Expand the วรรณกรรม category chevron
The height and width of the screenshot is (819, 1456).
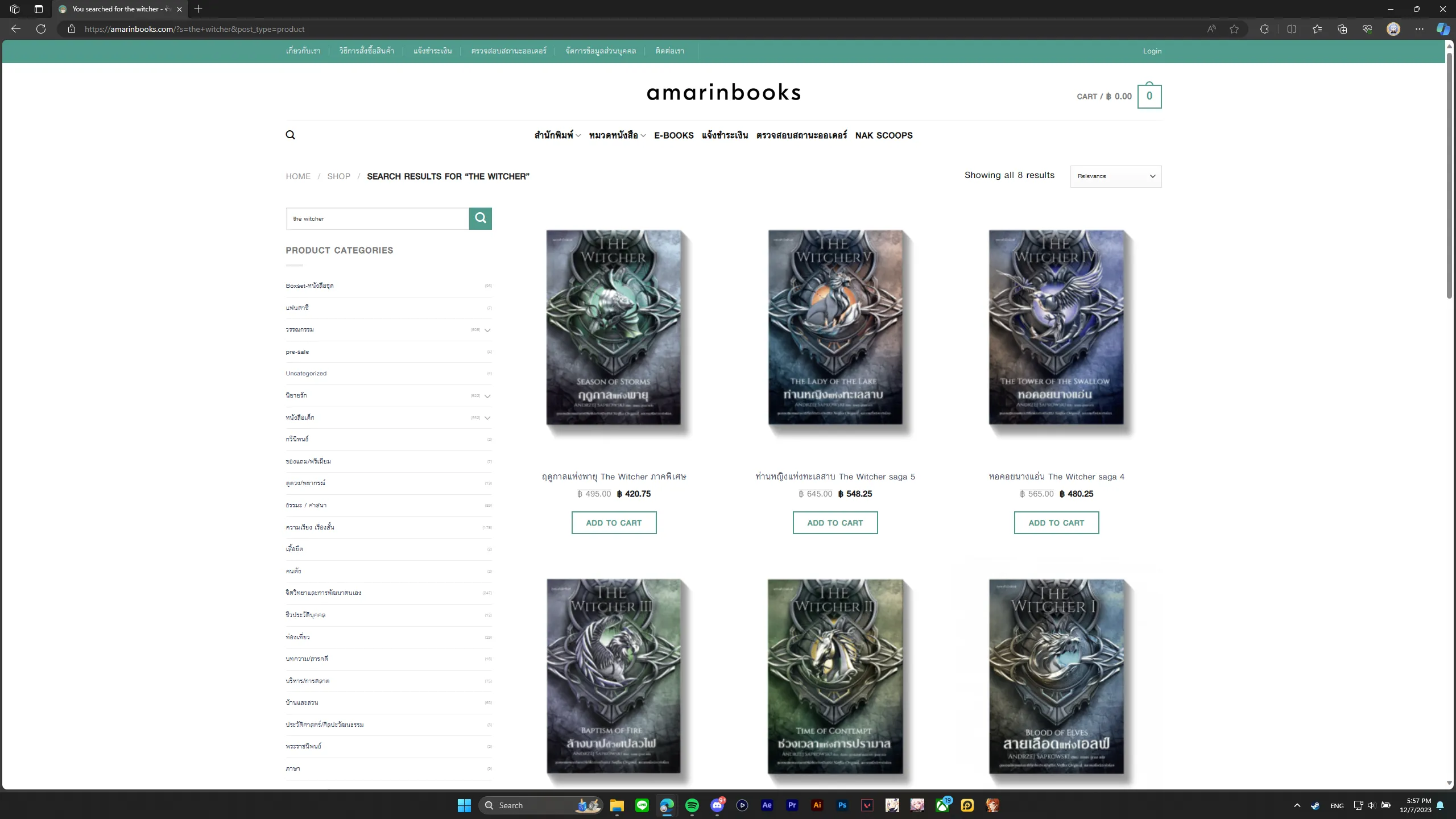coord(487,330)
